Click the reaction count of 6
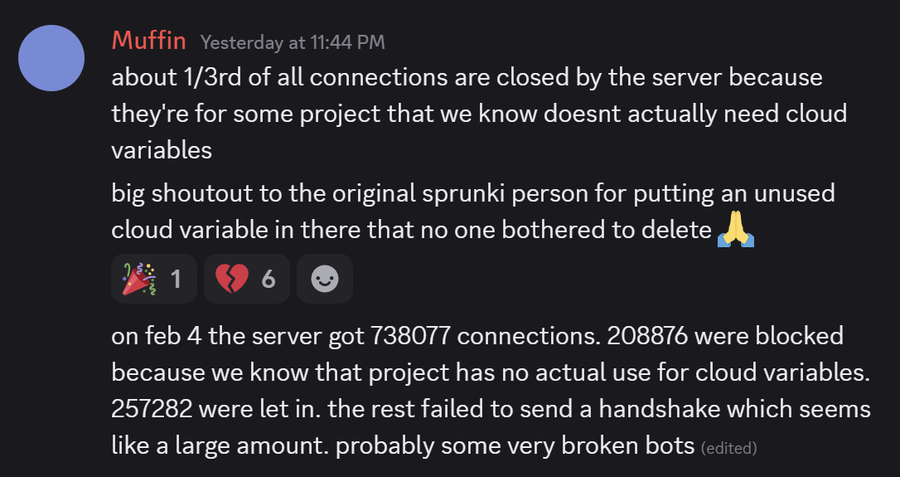 (268, 280)
